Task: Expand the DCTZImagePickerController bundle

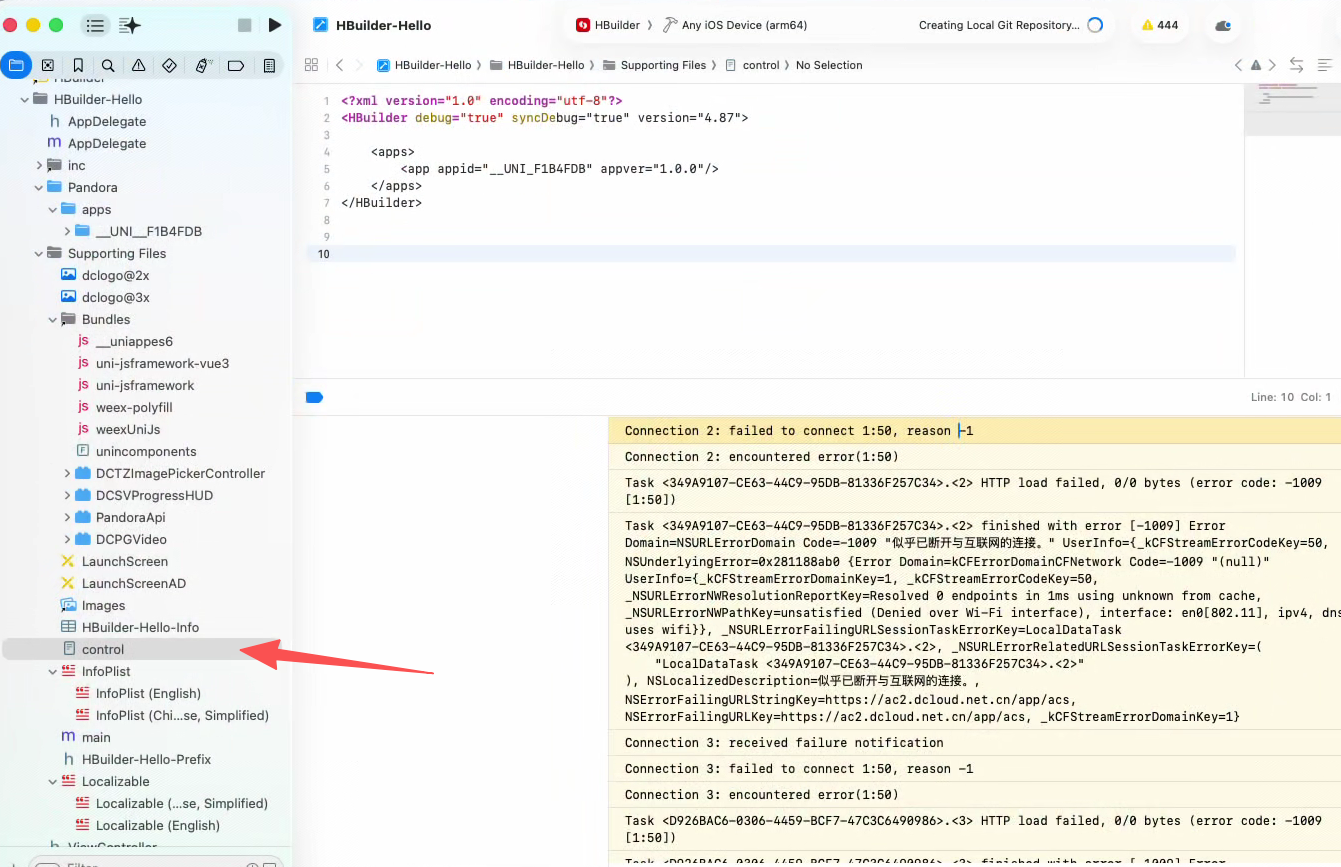Action: (x=68, y=473)
